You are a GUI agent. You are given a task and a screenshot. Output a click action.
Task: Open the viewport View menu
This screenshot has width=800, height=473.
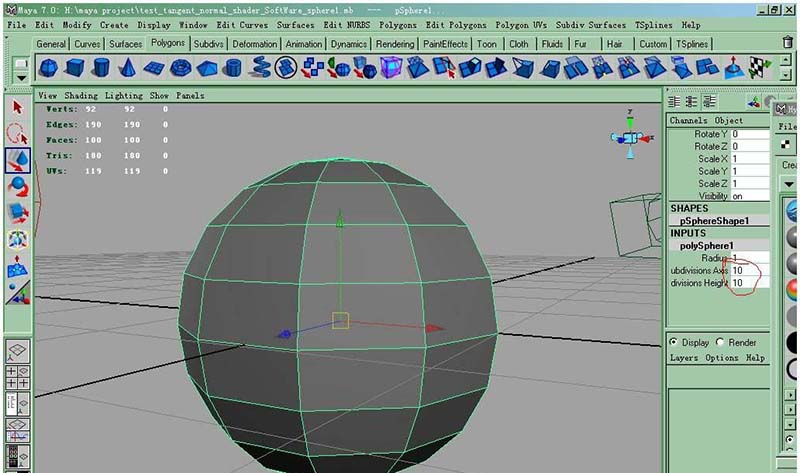tap(47, 95)
